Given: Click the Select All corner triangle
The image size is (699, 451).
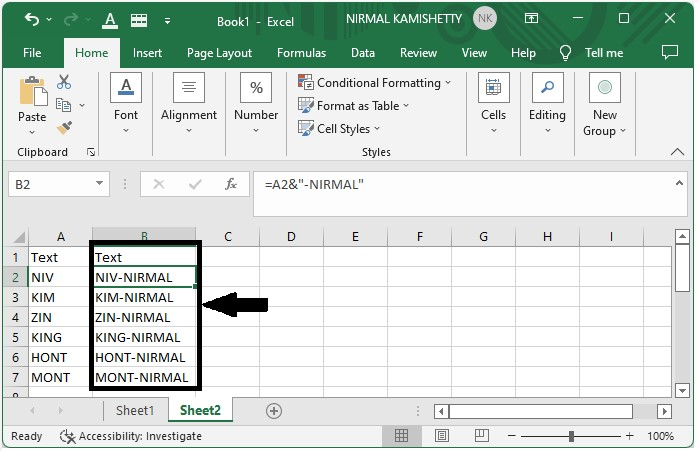Looking at the screenshot, I should (18, 237).
